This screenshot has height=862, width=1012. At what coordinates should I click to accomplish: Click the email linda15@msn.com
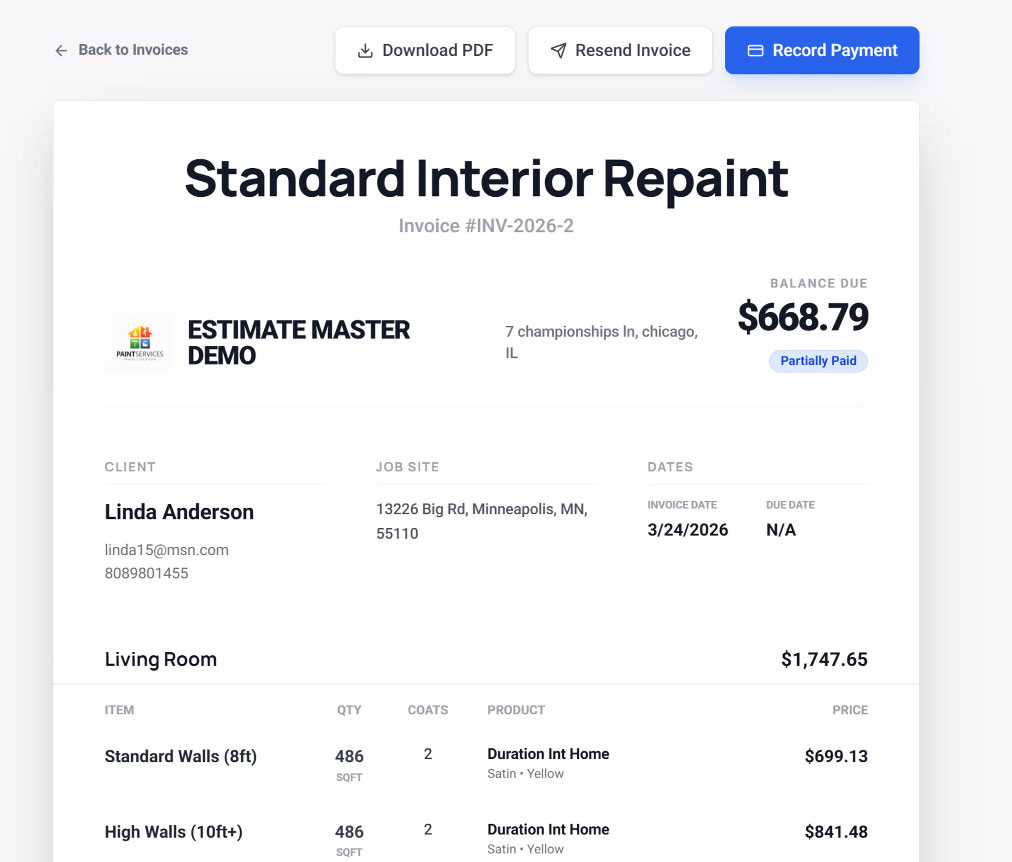(x=167, y=550)
